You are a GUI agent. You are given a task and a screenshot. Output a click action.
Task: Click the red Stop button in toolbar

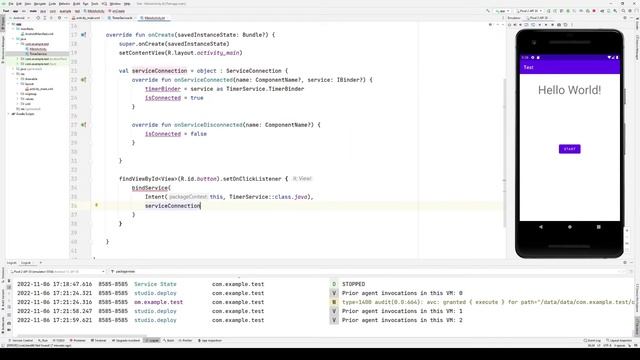point(594,11)
